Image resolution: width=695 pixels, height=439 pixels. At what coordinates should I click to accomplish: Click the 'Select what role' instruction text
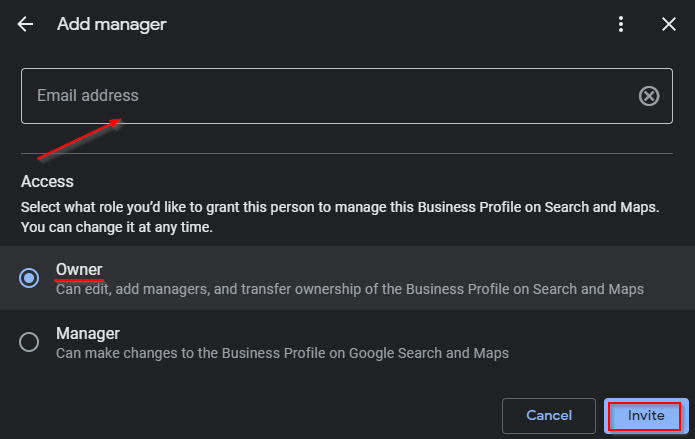(x=340, y=207)
